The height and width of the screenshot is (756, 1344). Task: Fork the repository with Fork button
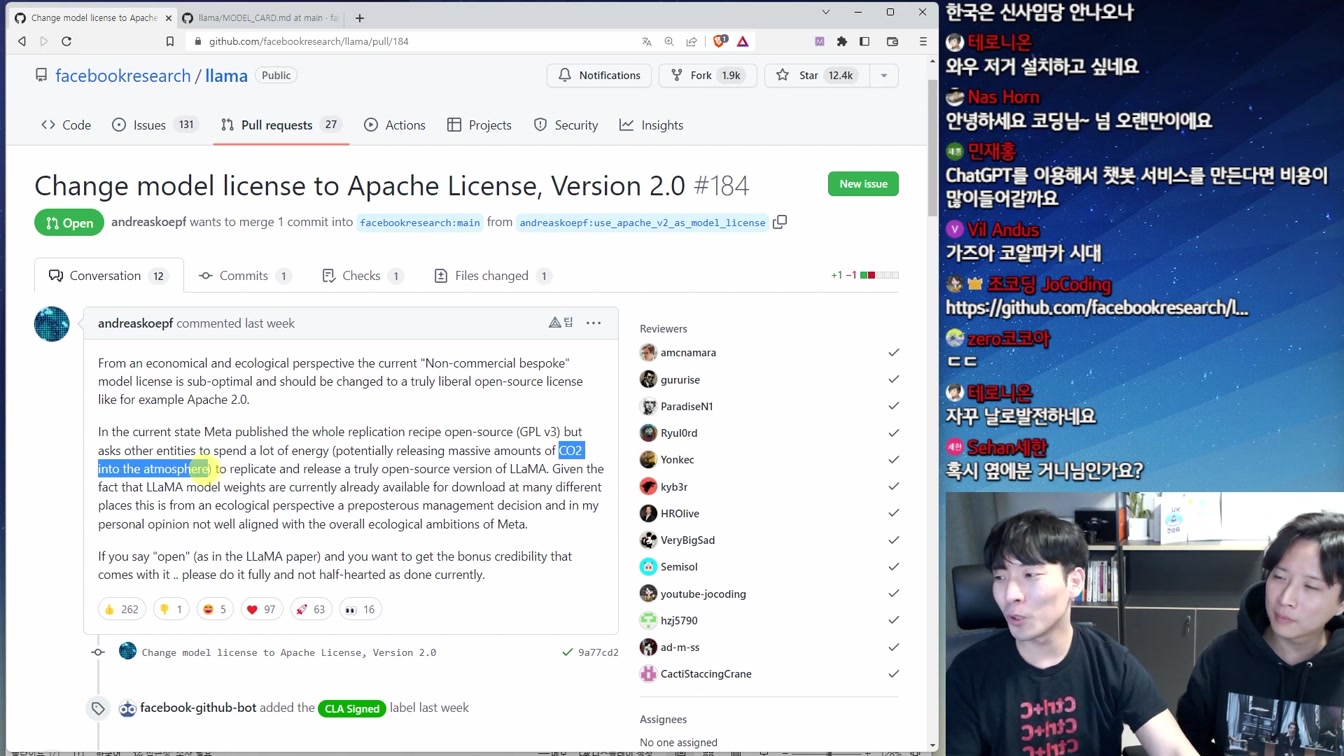(x=707, y=75)
